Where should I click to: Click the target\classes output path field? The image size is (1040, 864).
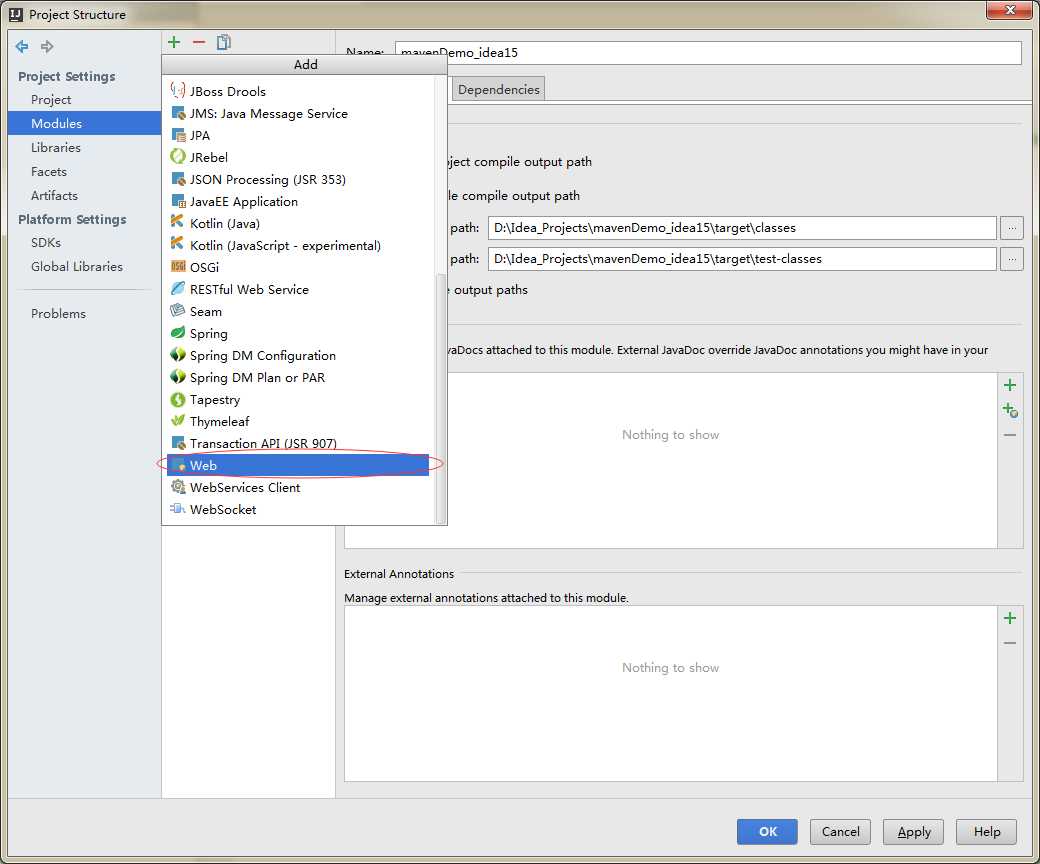(x=742, y=227)
